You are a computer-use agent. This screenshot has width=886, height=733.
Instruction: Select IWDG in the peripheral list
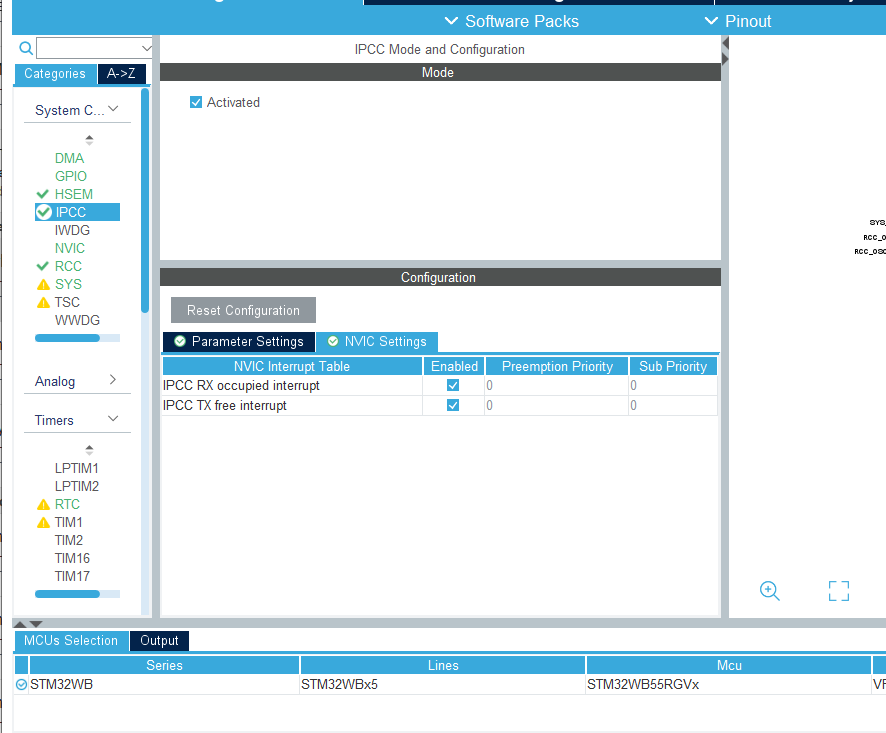coord(72,230)
